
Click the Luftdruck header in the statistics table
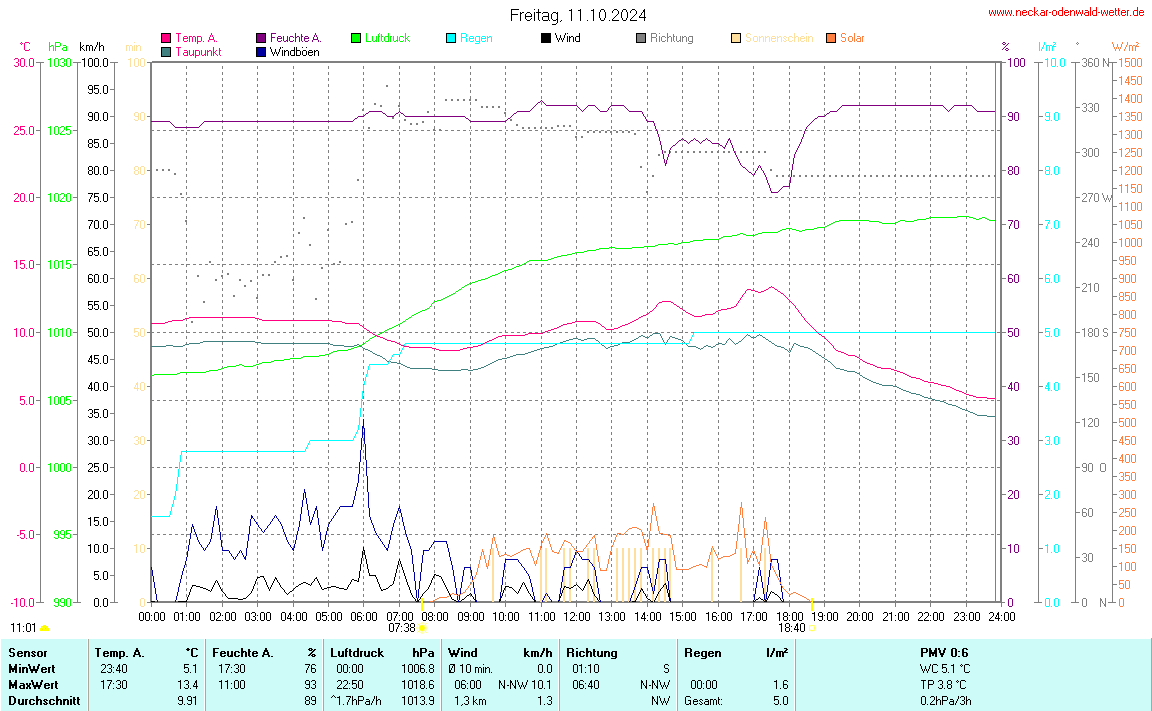[x=357, y=653]
